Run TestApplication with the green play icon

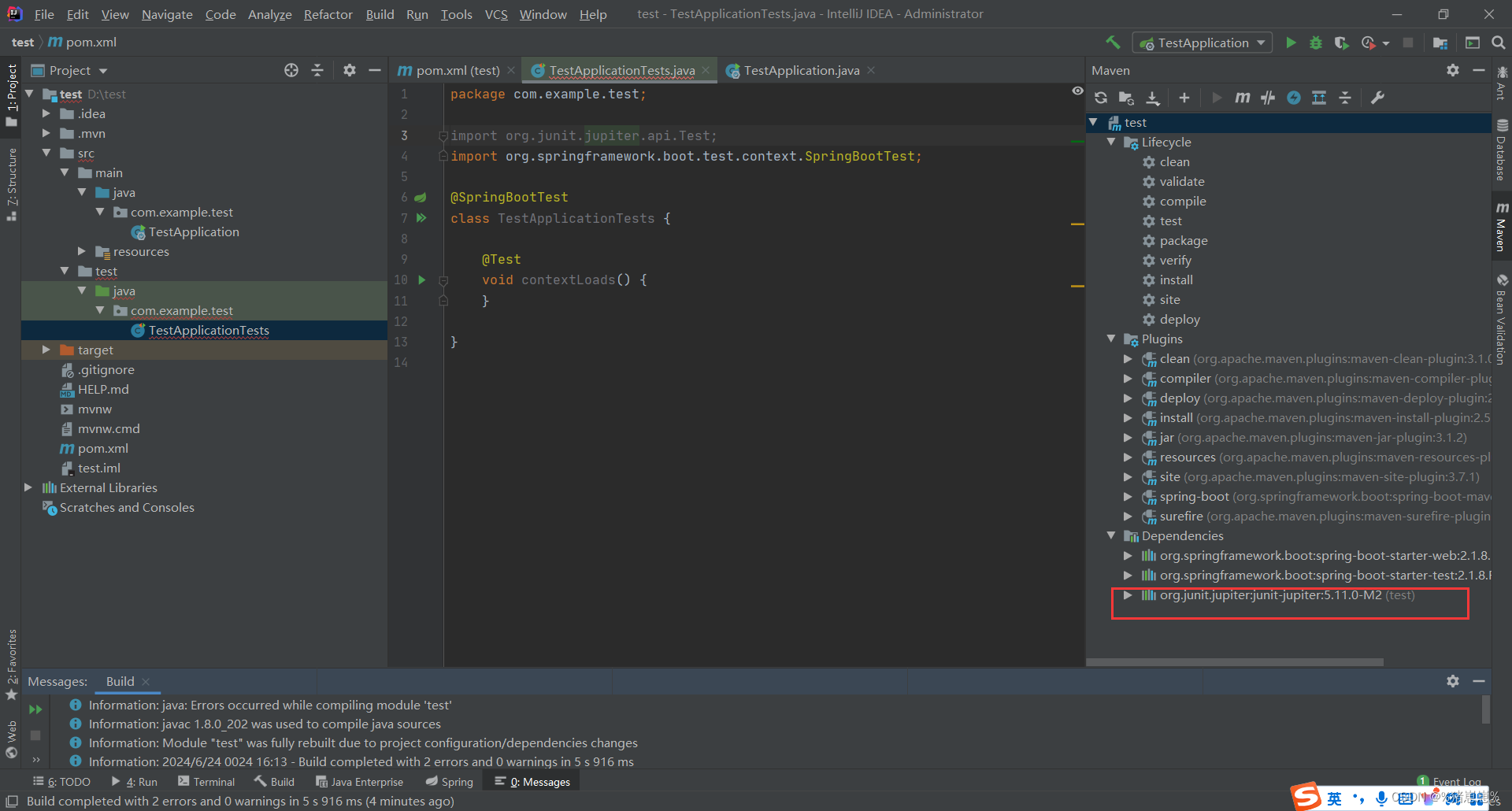click(x=1291, y=43)
